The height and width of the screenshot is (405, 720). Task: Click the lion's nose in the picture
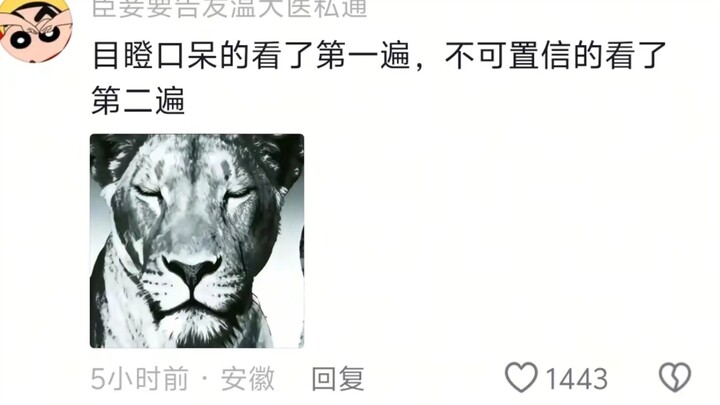tap(192, 270)
